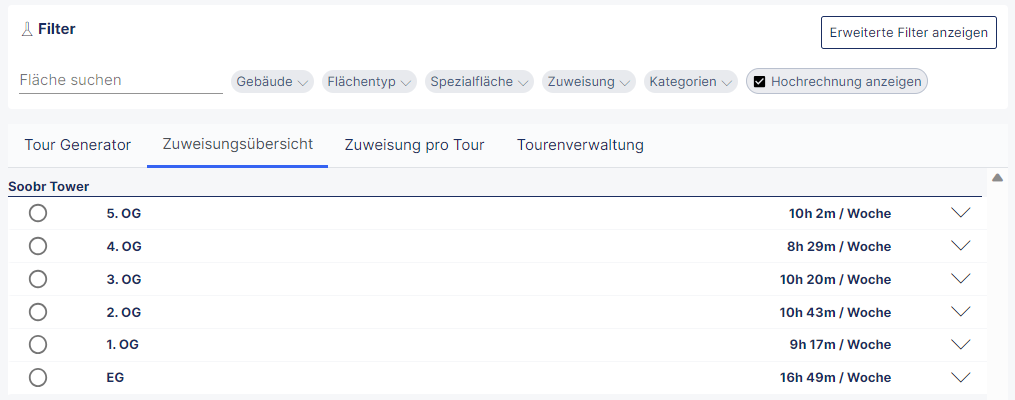
Task: Open the Kategorien filter dropdown
Action: (x=691, y=82)
